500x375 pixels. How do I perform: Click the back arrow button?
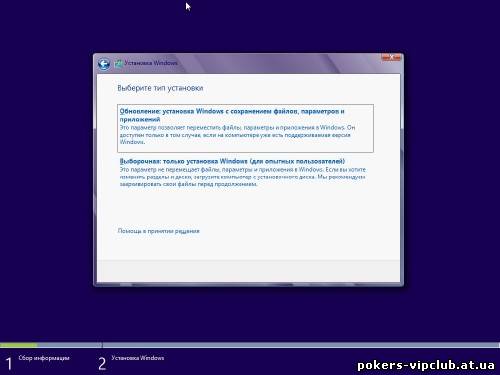pyautogui.click(x=104, y=64)
